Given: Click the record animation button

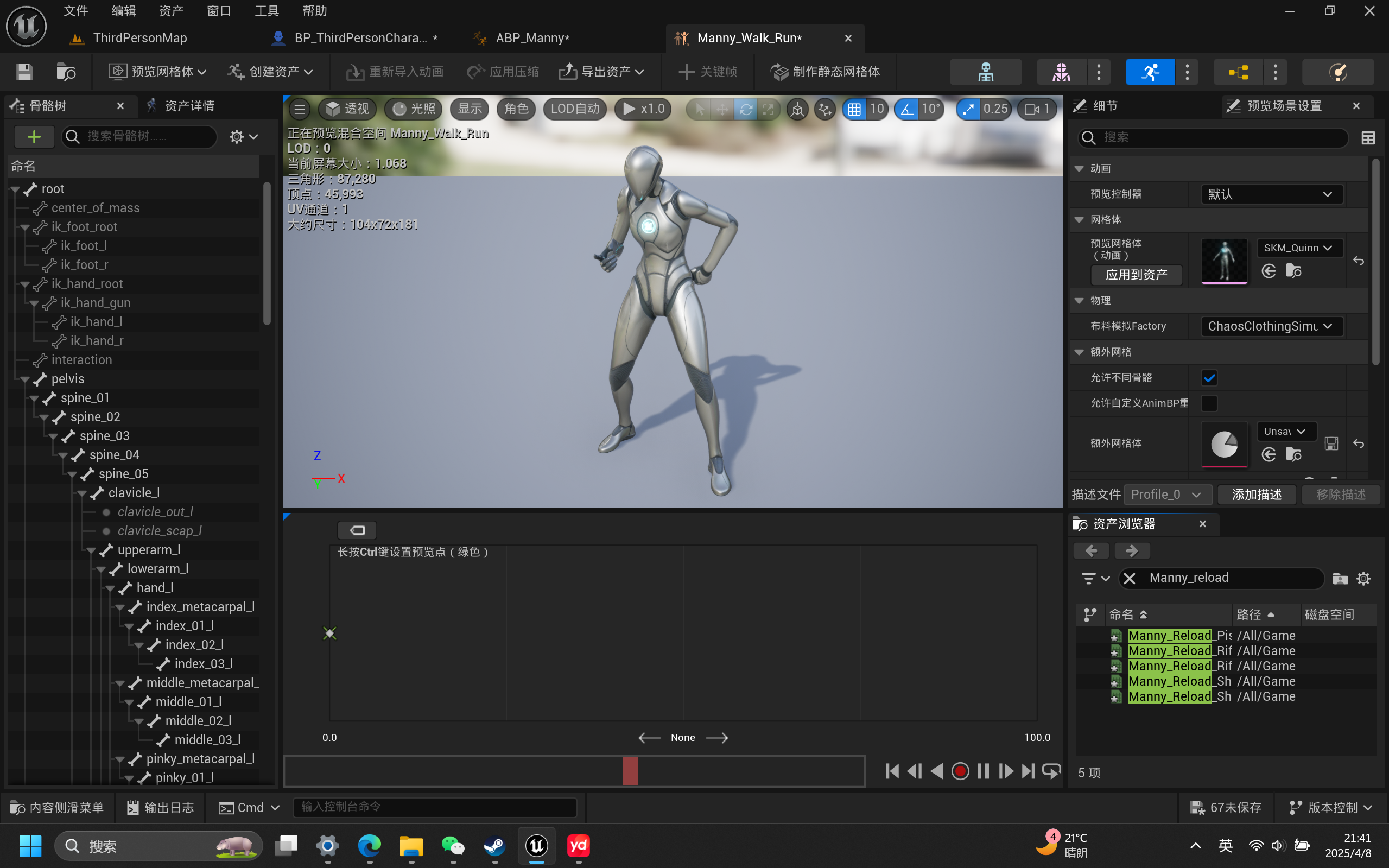Looking at the screenshot, I should 960,771.
